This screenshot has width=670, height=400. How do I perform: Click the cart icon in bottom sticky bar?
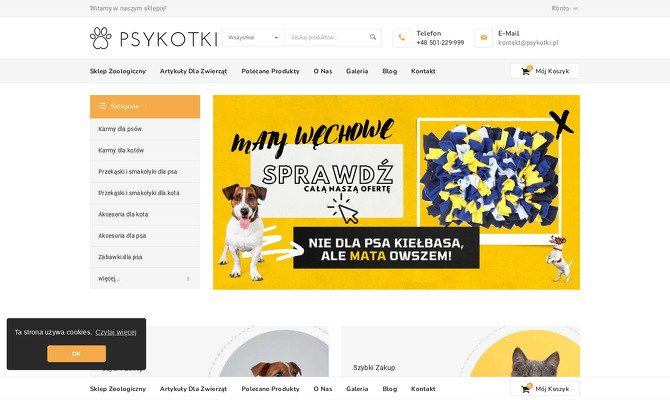click(x=525, y=389)
